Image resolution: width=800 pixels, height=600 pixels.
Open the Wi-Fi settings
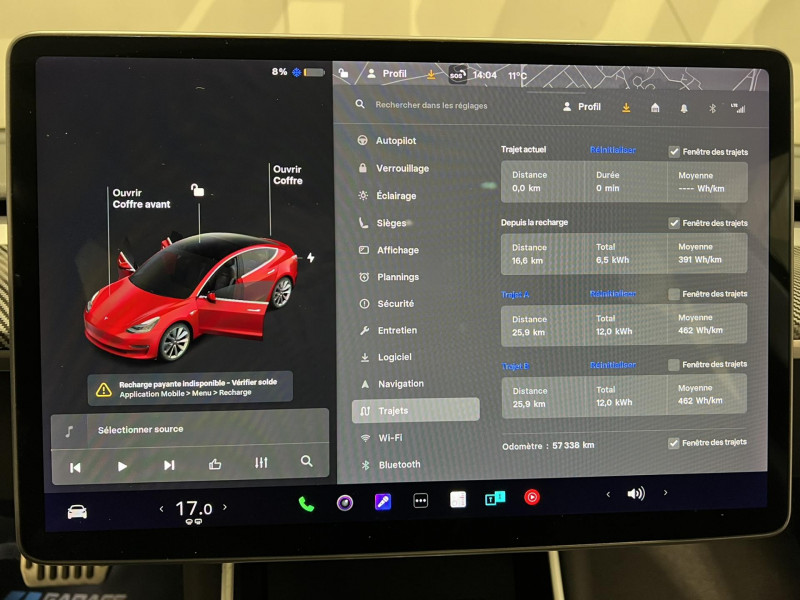click(392, 437)
